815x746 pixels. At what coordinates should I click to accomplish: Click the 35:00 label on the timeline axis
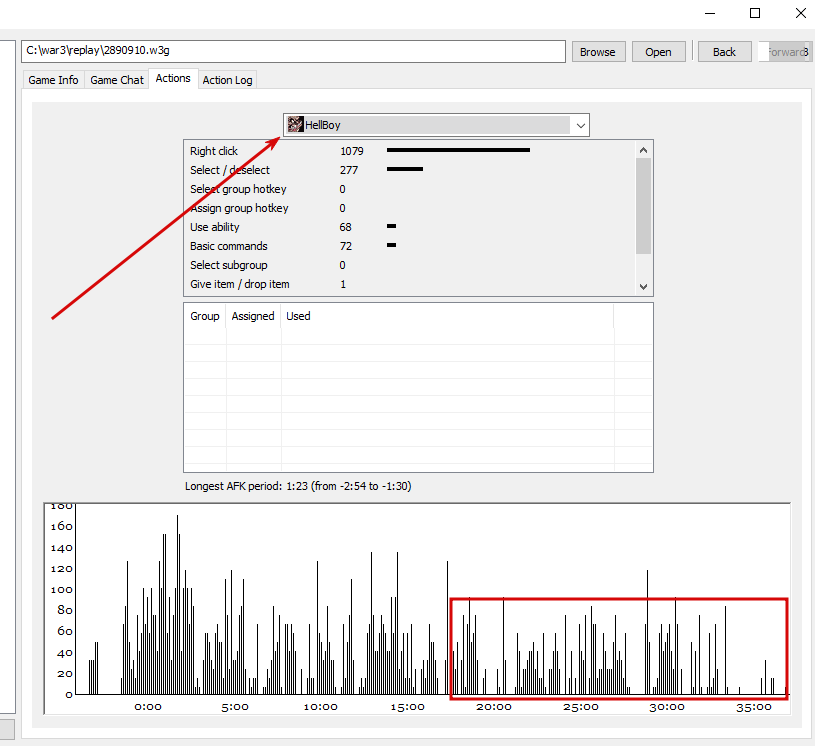(x=754, y=707)
